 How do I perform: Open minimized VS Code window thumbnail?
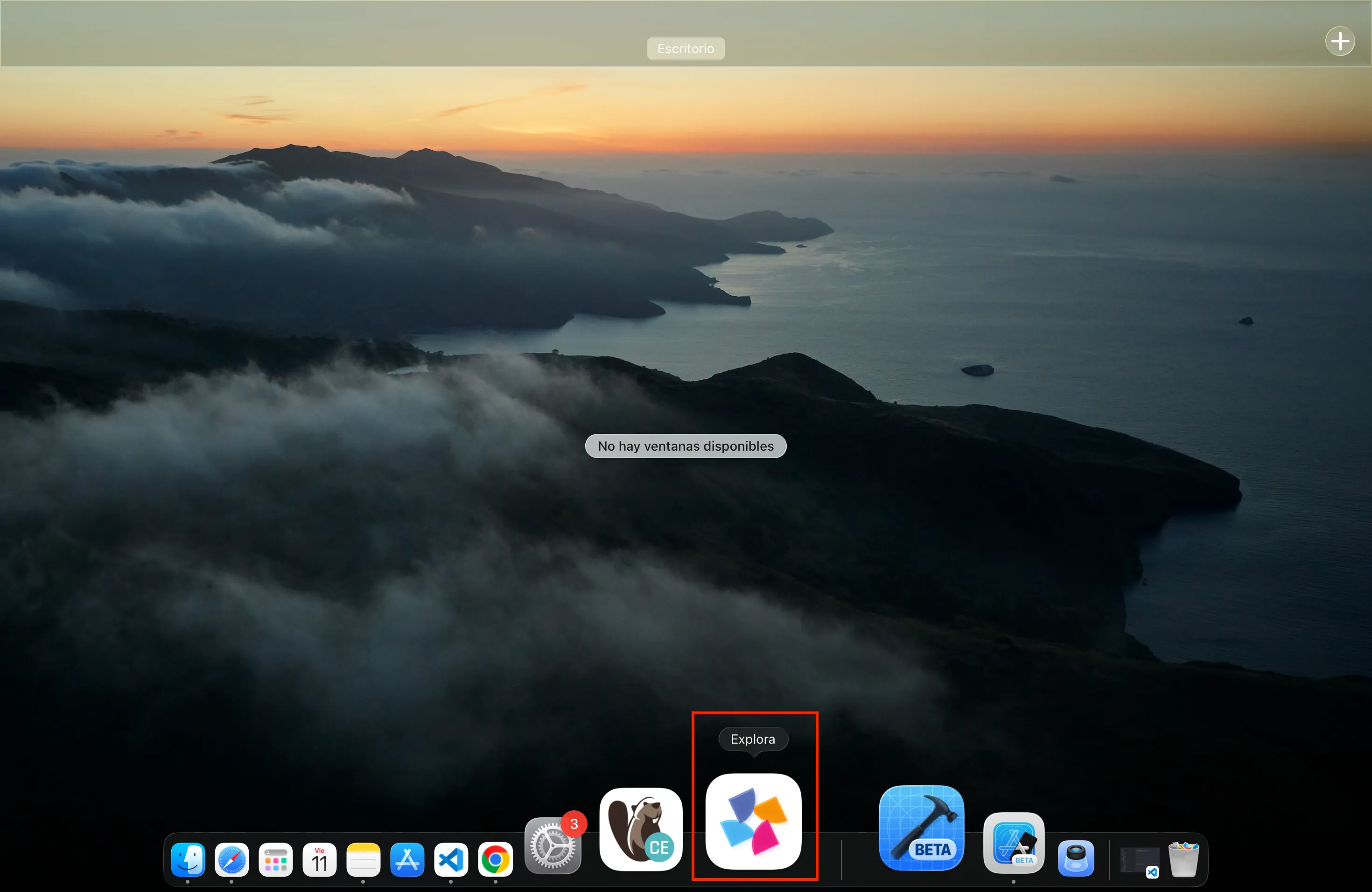coord(1139,861)
